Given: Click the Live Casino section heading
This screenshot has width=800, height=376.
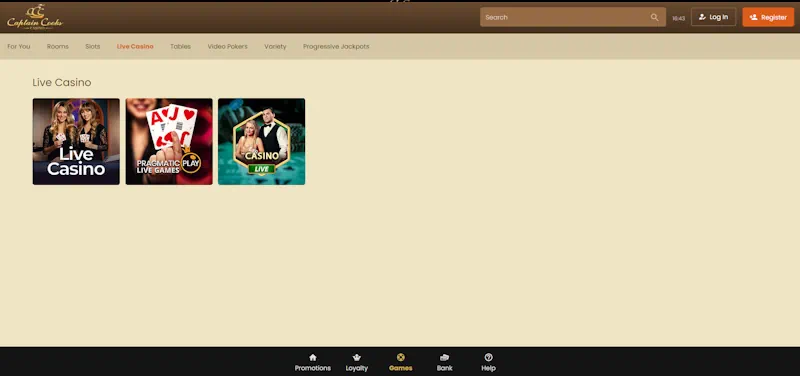Looking at the screenshot, I should tap(62, 83).
